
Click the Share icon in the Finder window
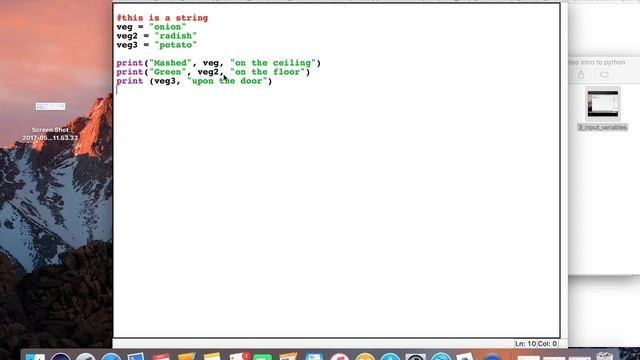coord(581,75)
